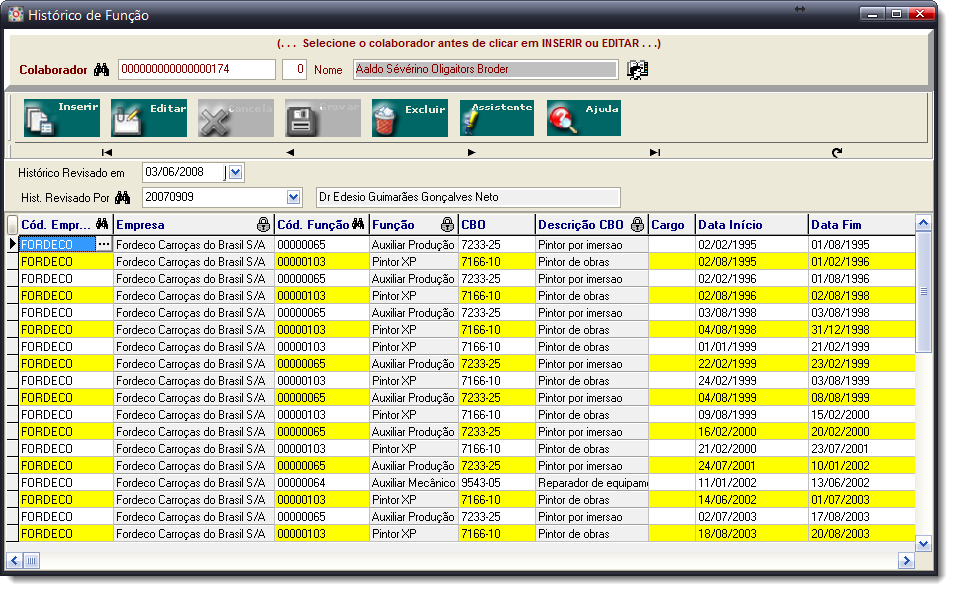Refresh records with navigator refresh icon

[837, 152]
